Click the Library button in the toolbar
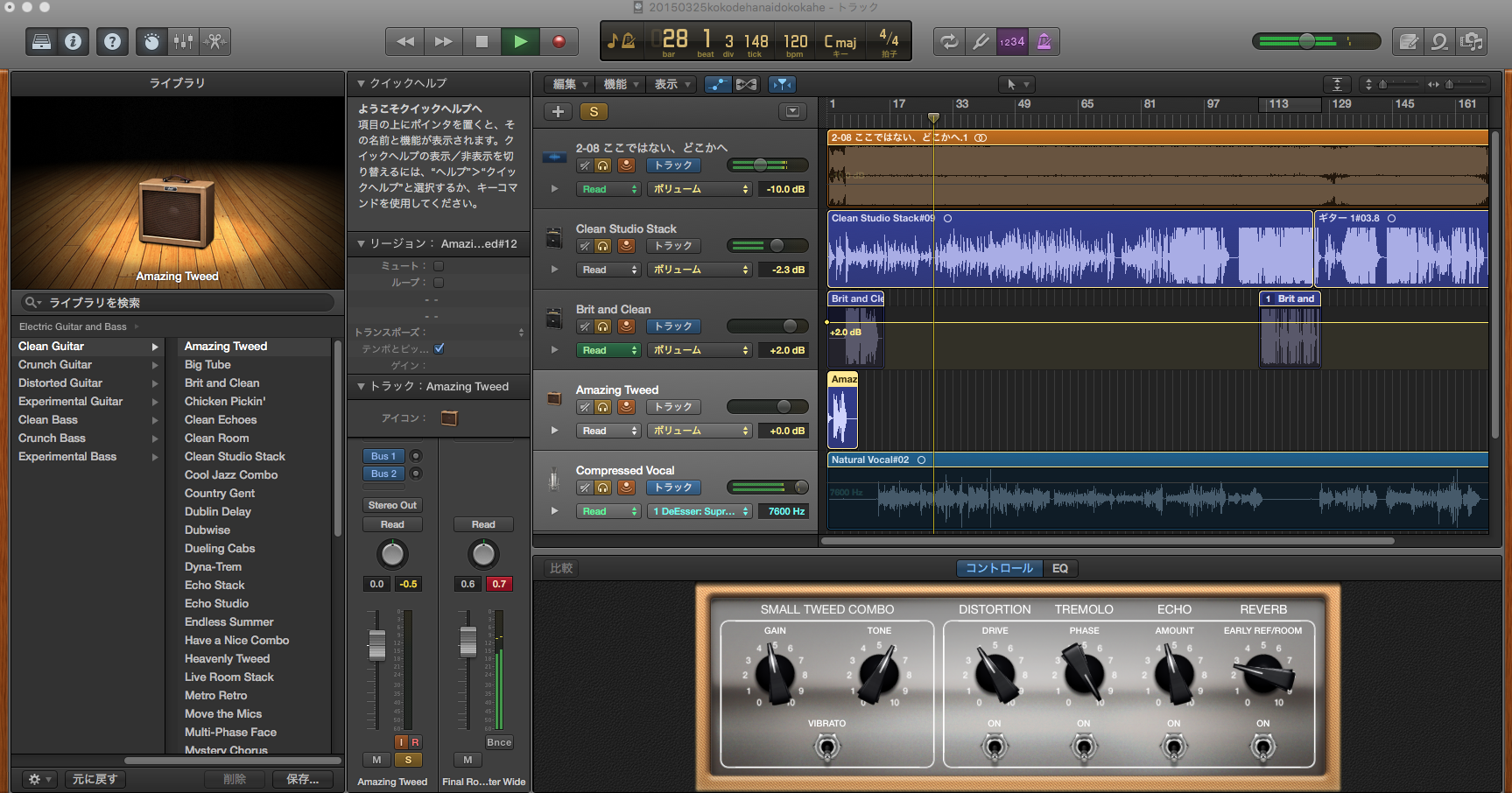Screen dimensions: 1512x793 pos(41,41)
